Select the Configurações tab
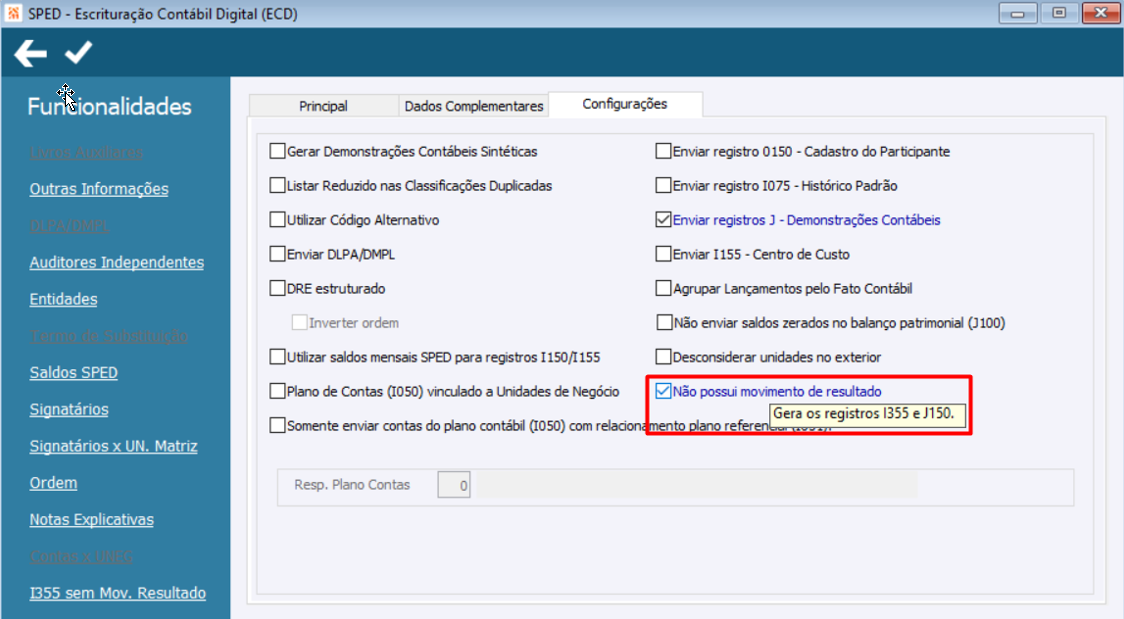Screen dimensions: 1124x619 (625, 105)
